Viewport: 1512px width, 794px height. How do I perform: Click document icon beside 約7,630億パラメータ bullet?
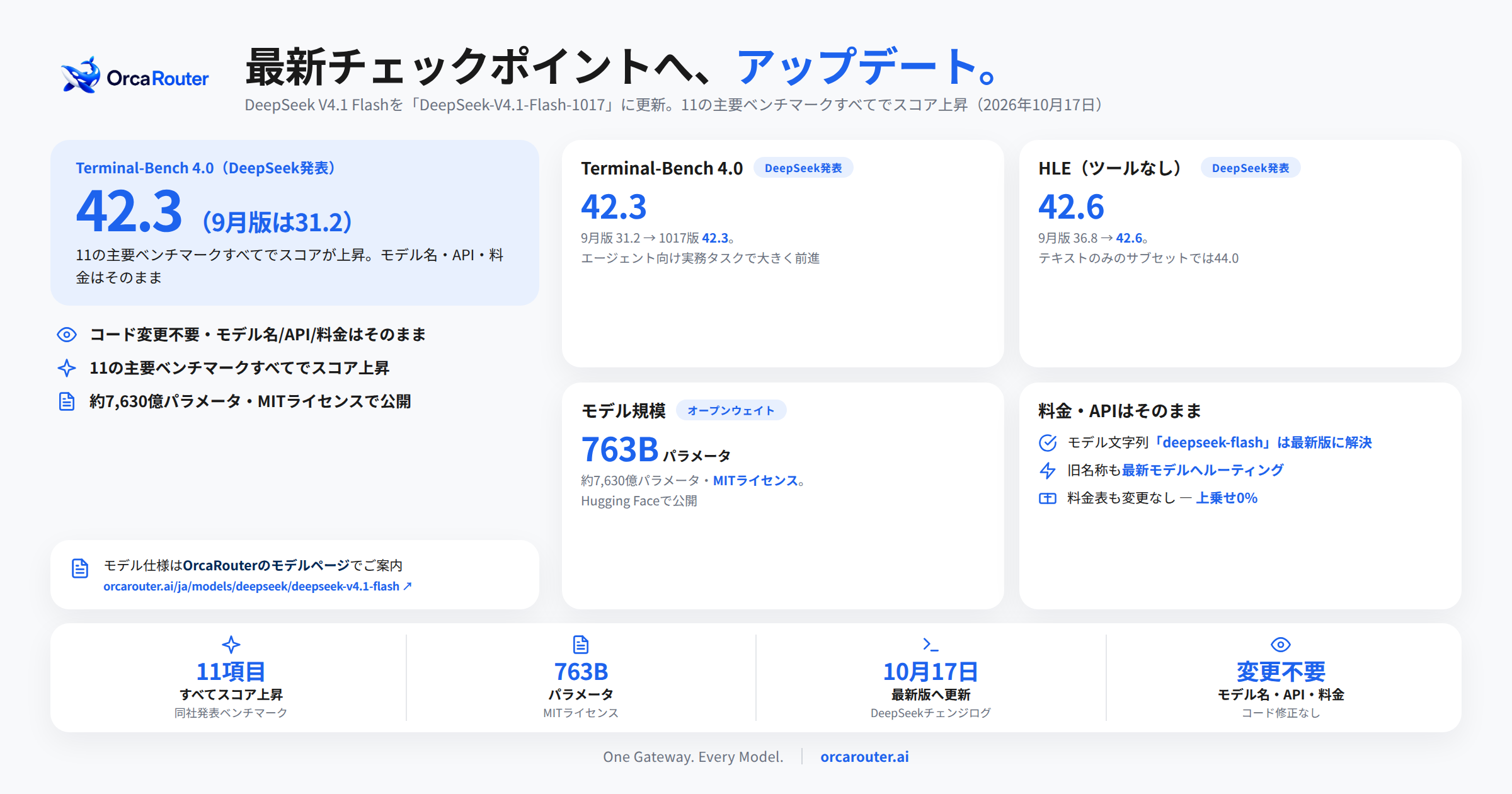[x=67, y=401]
